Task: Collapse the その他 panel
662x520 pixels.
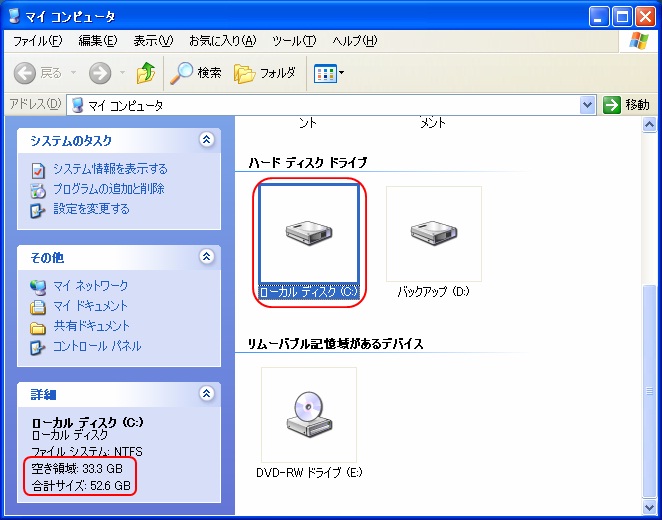Action: 207,257
